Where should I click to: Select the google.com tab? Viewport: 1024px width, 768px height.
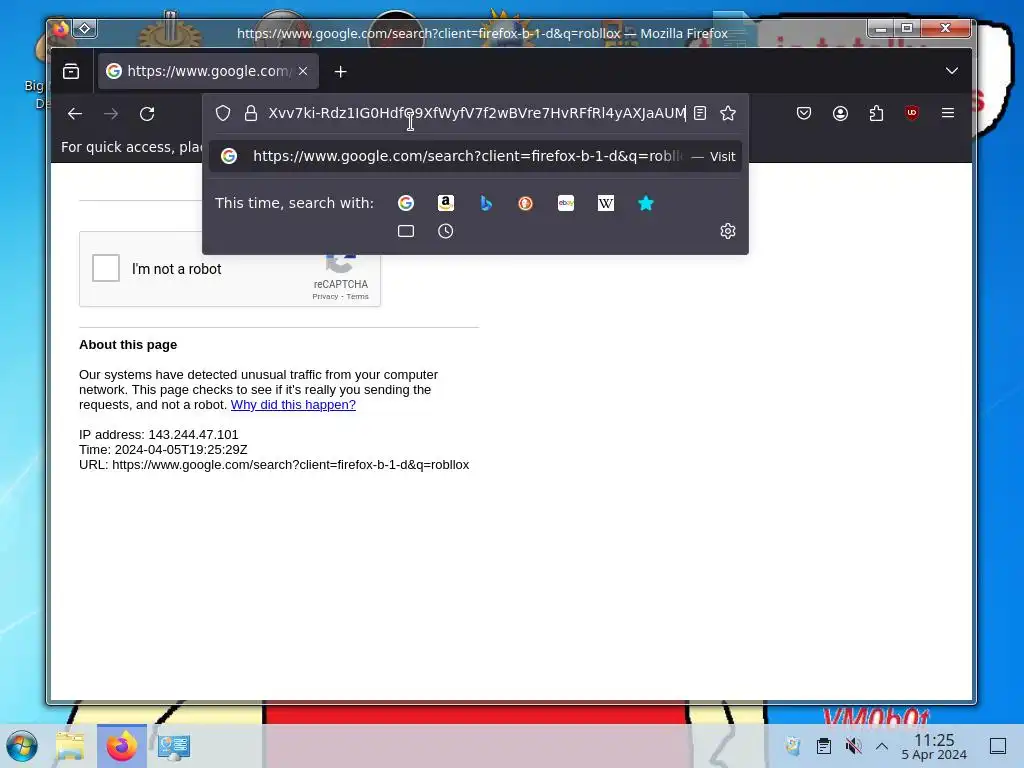[208, 71]
